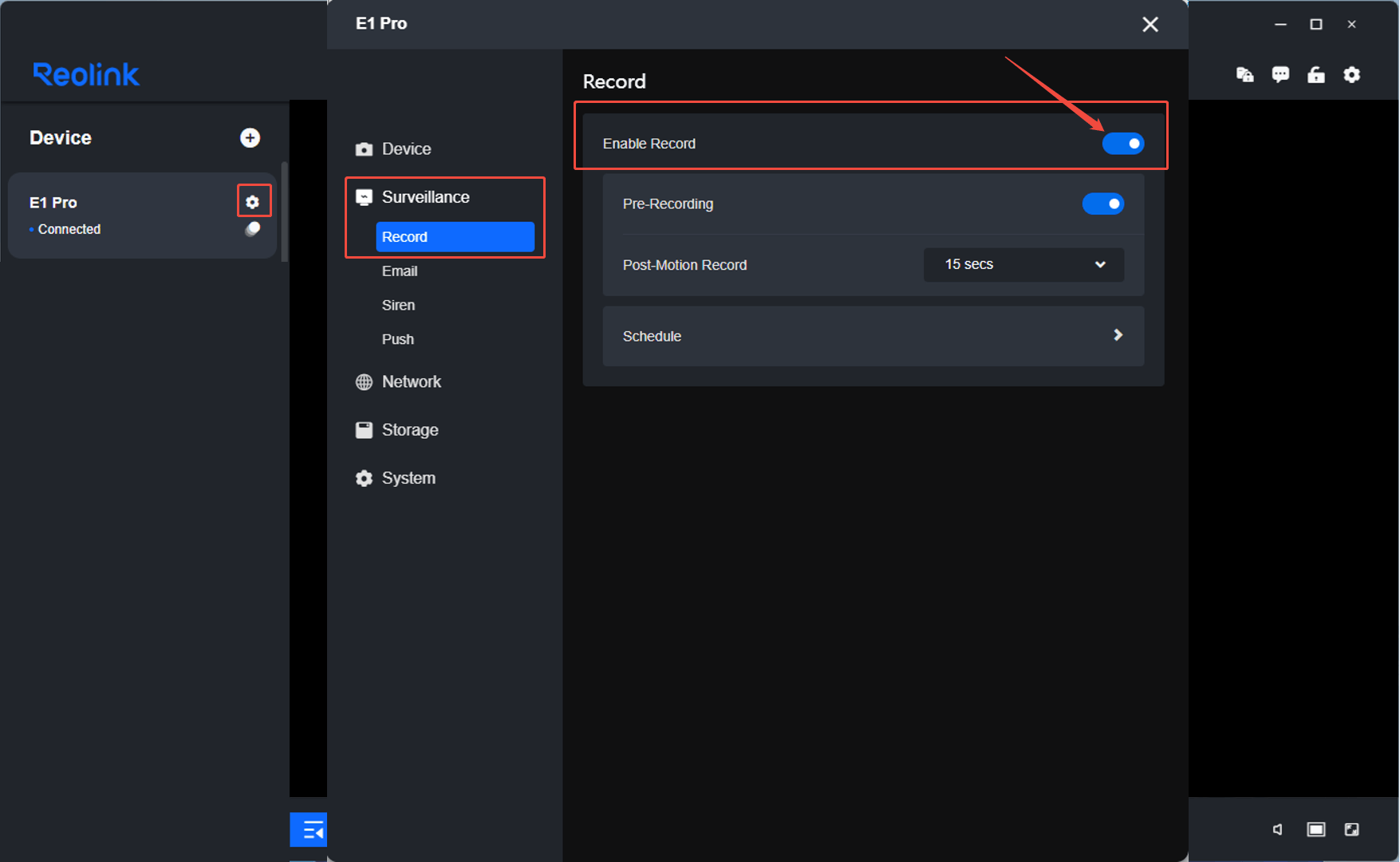Close the Reolink application window
Image resolution: width=1400 pixels, height=862 pixels.
tap(1351, 25)
